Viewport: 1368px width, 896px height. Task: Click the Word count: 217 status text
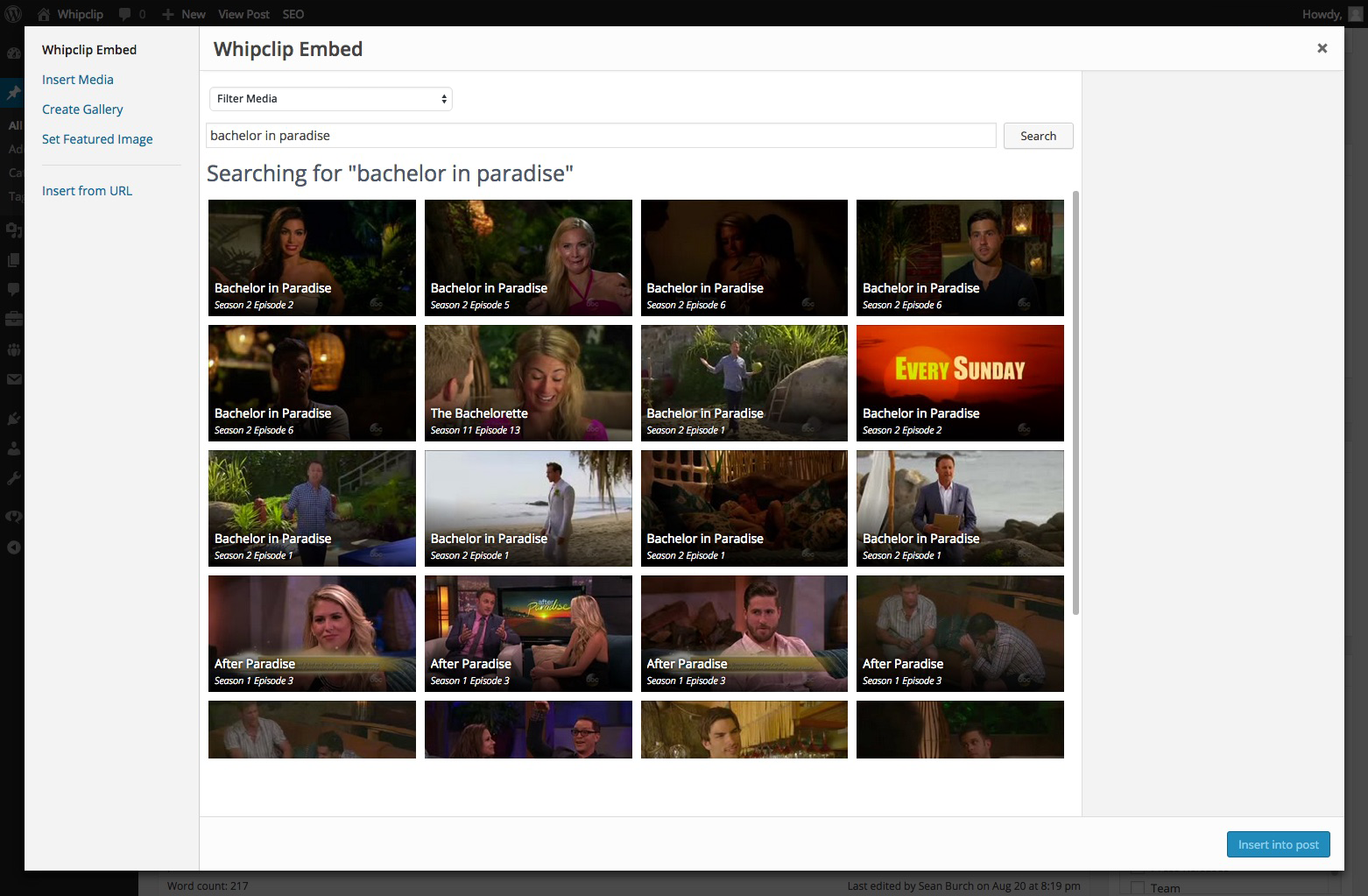[208, 885]
